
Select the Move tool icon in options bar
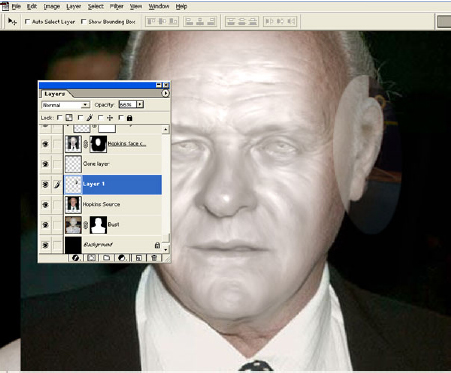coord(12,22)
